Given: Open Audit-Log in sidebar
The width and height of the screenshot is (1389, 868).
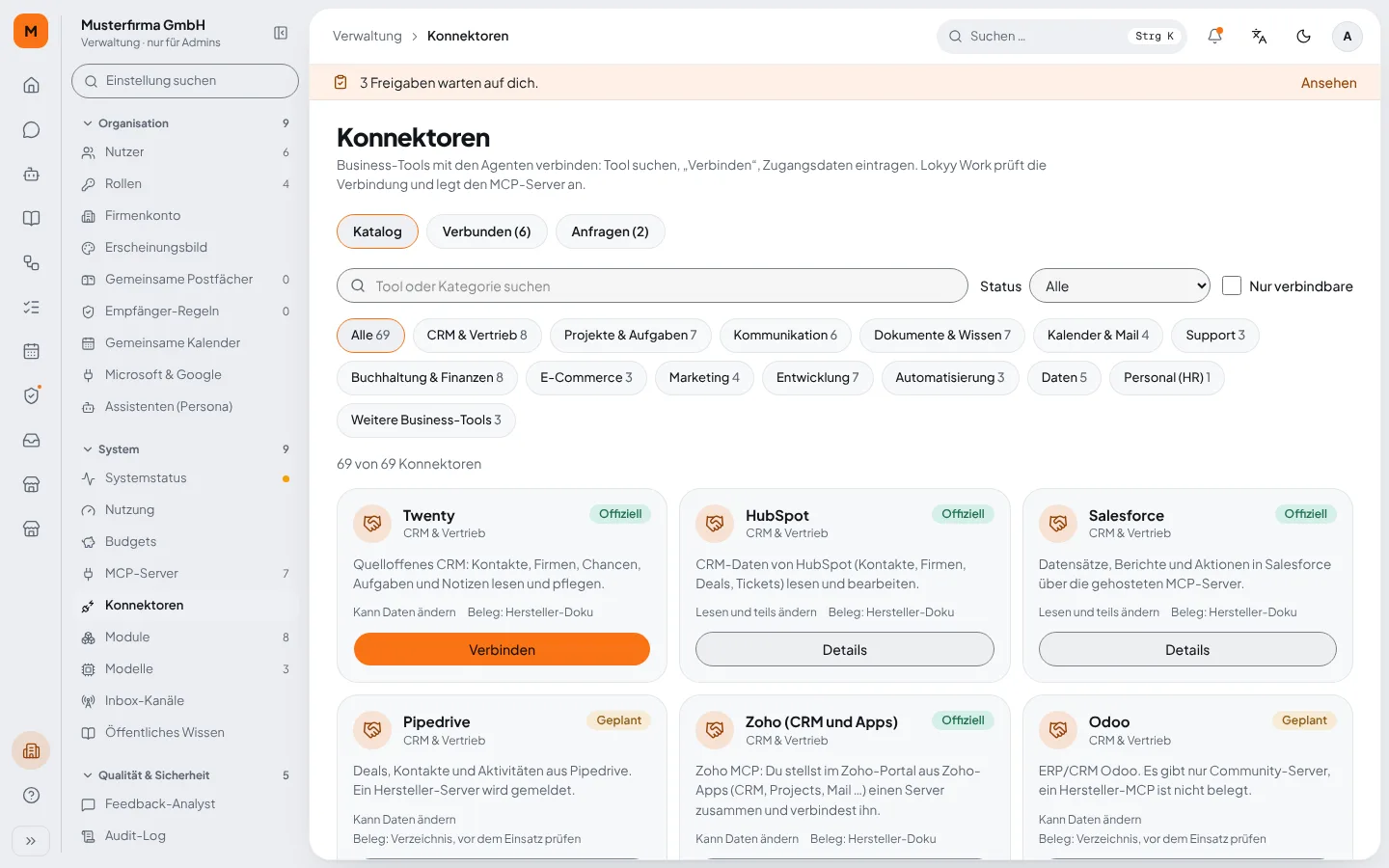Looking at the screenshot, I should (186, 835).
